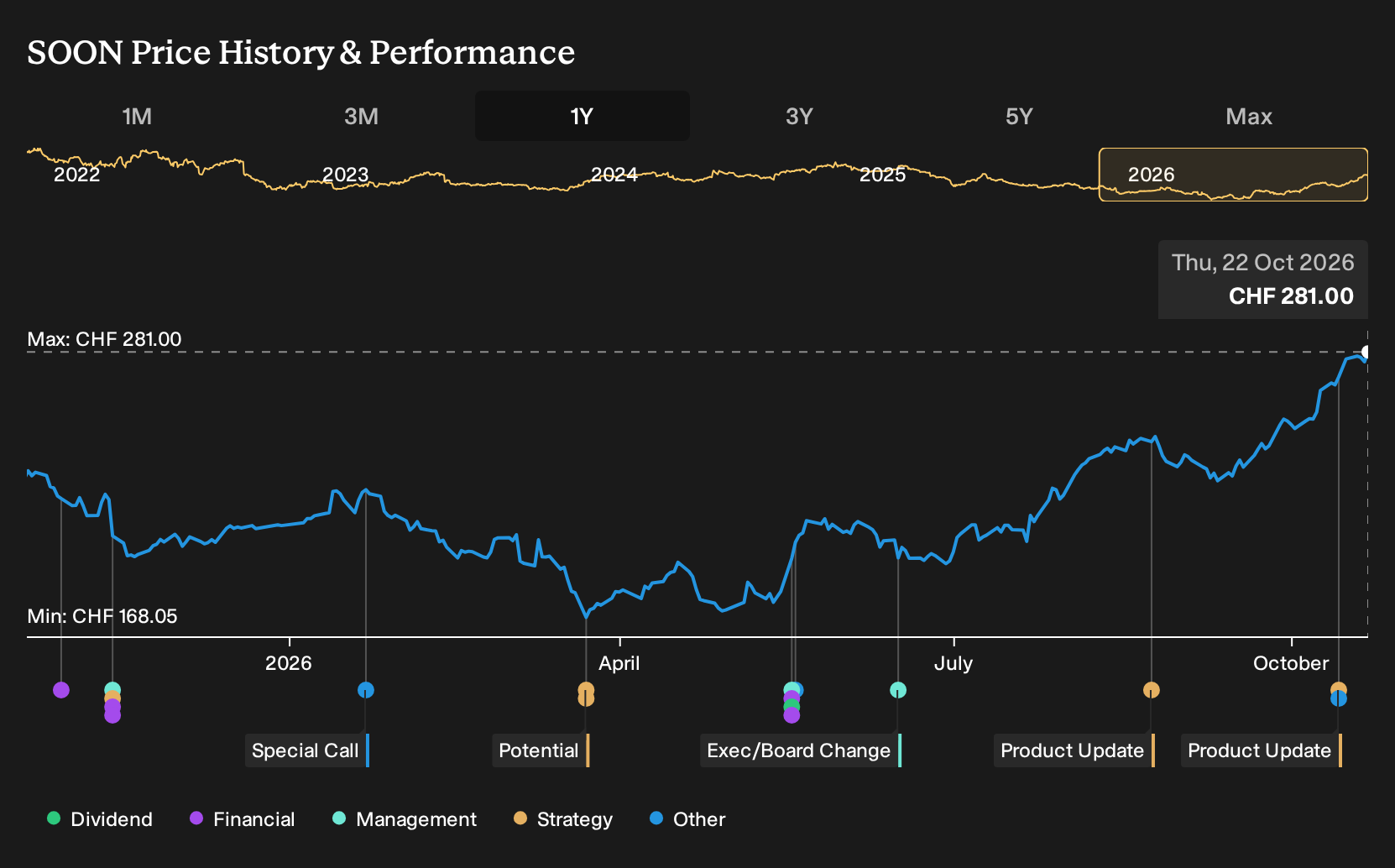1395x868 pixels.
Task: Switch to the 3Y time range
Action: [x=799, y=116]
